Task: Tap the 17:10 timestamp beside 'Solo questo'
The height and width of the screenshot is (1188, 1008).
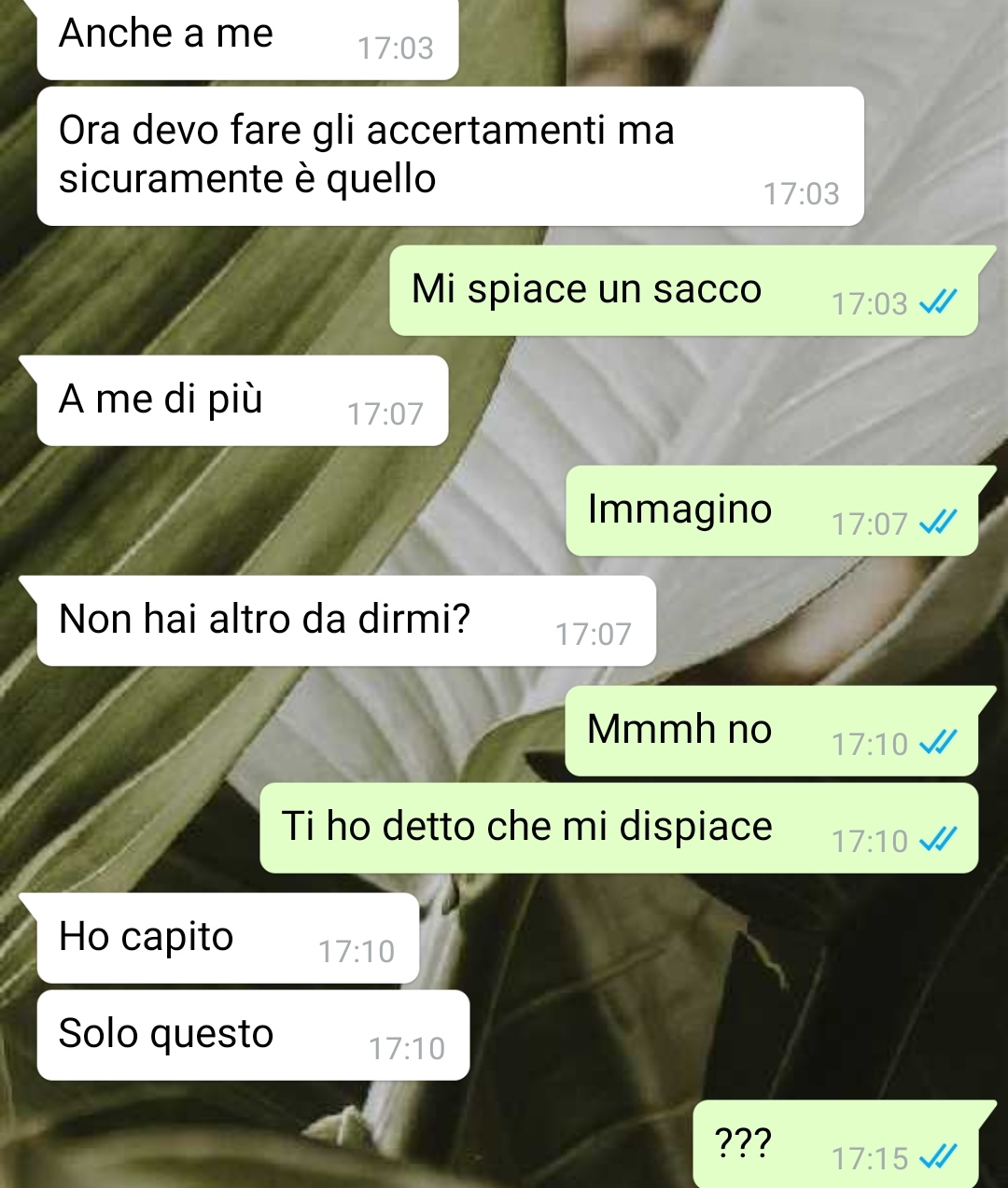Action: [407, 1048]
